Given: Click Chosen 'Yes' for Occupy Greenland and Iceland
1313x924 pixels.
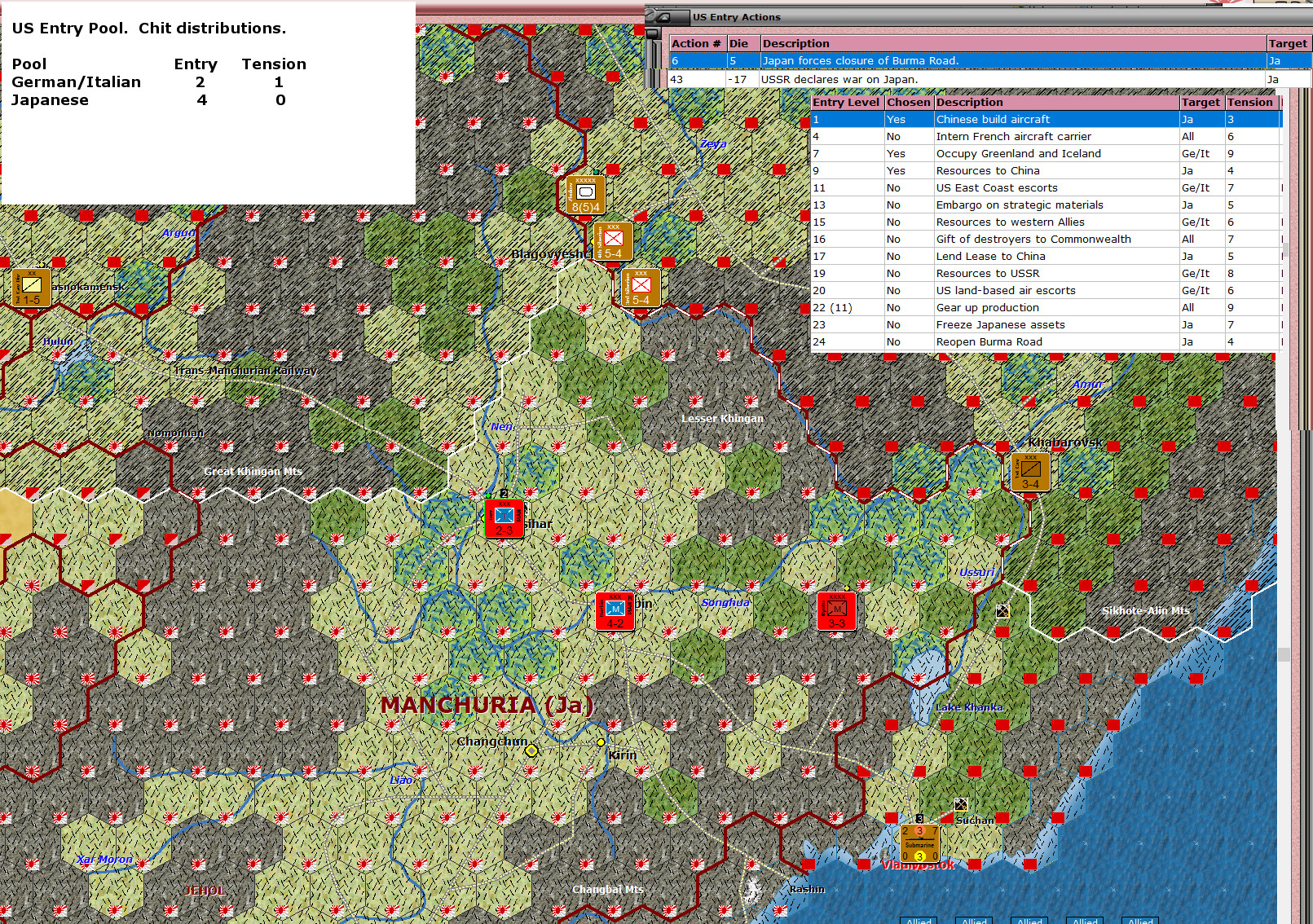Looking at the screenshot, I should 909,153.
